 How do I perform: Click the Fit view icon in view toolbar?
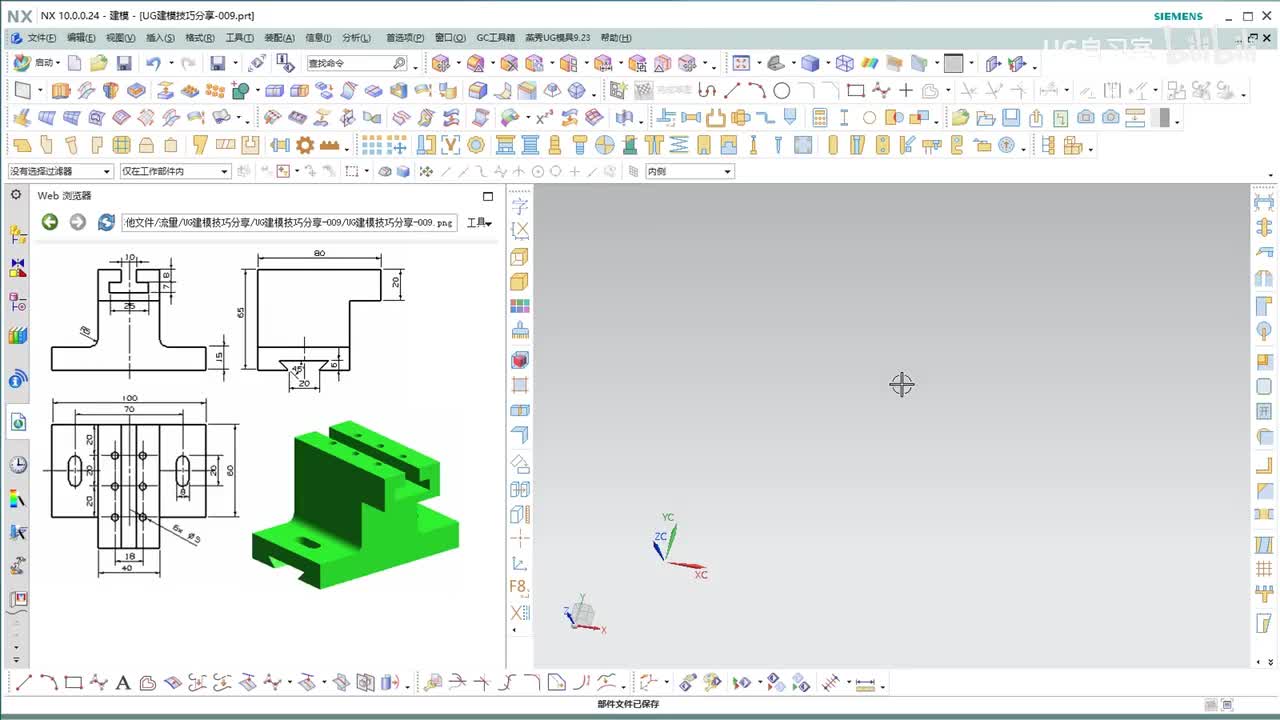click(741, 63)
